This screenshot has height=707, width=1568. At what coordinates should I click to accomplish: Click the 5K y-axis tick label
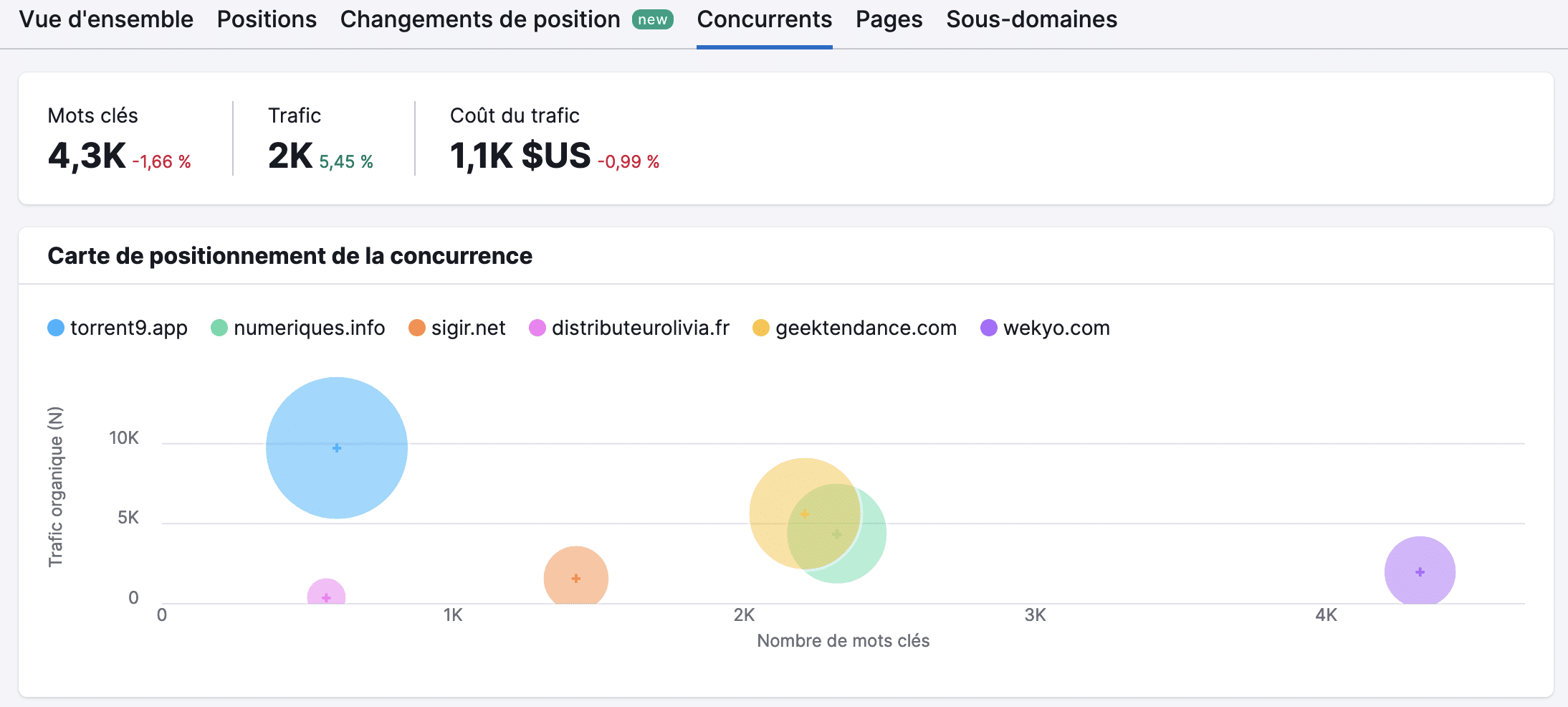128,518
